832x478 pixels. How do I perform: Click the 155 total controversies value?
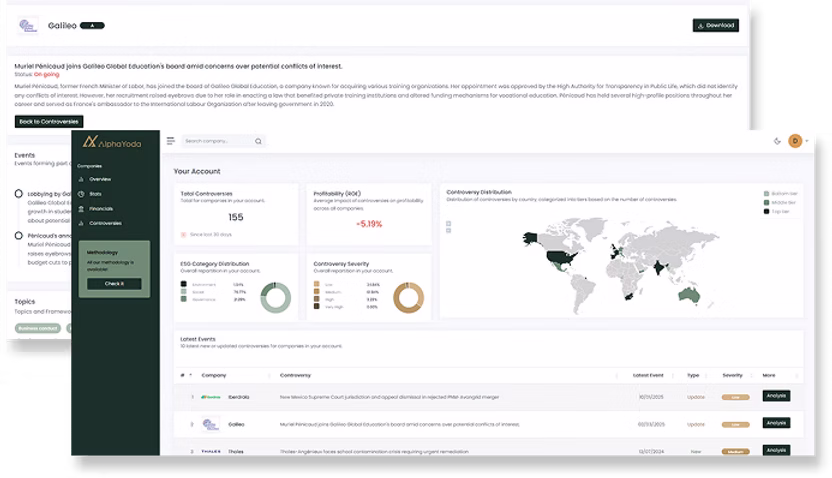coord(236,217)
